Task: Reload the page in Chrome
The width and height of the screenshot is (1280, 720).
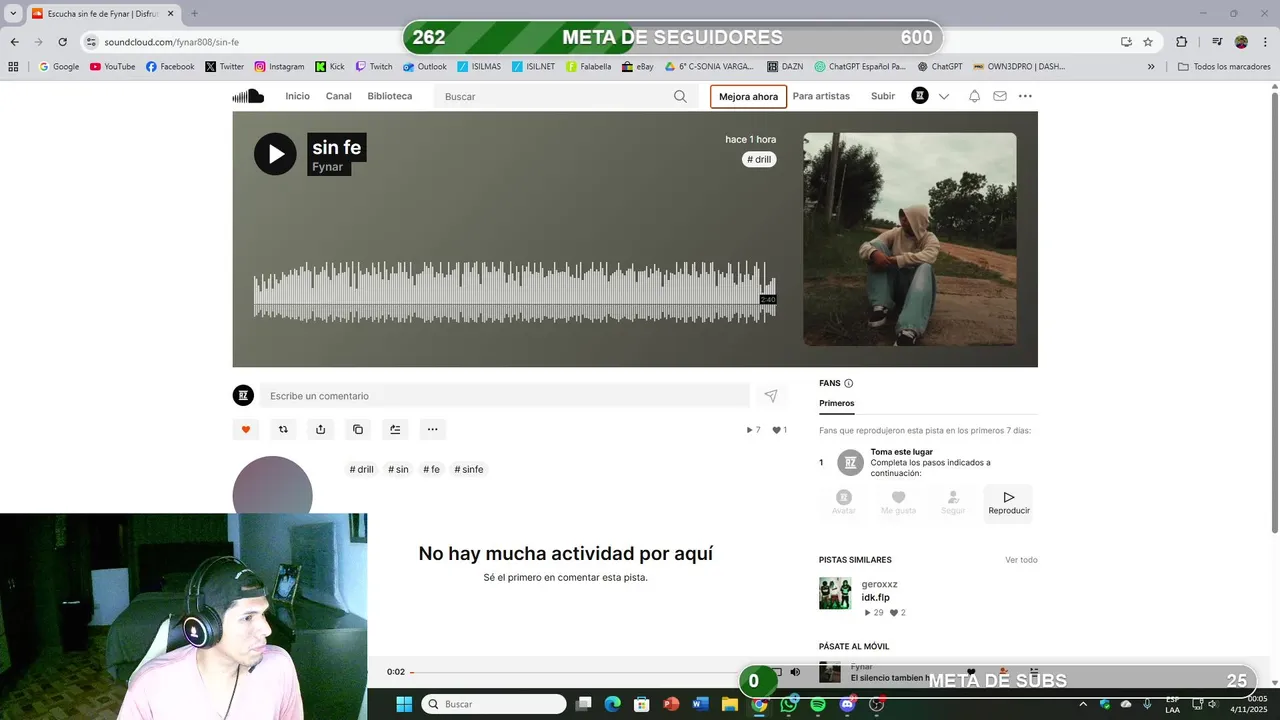Action: (x=63, y=42)
